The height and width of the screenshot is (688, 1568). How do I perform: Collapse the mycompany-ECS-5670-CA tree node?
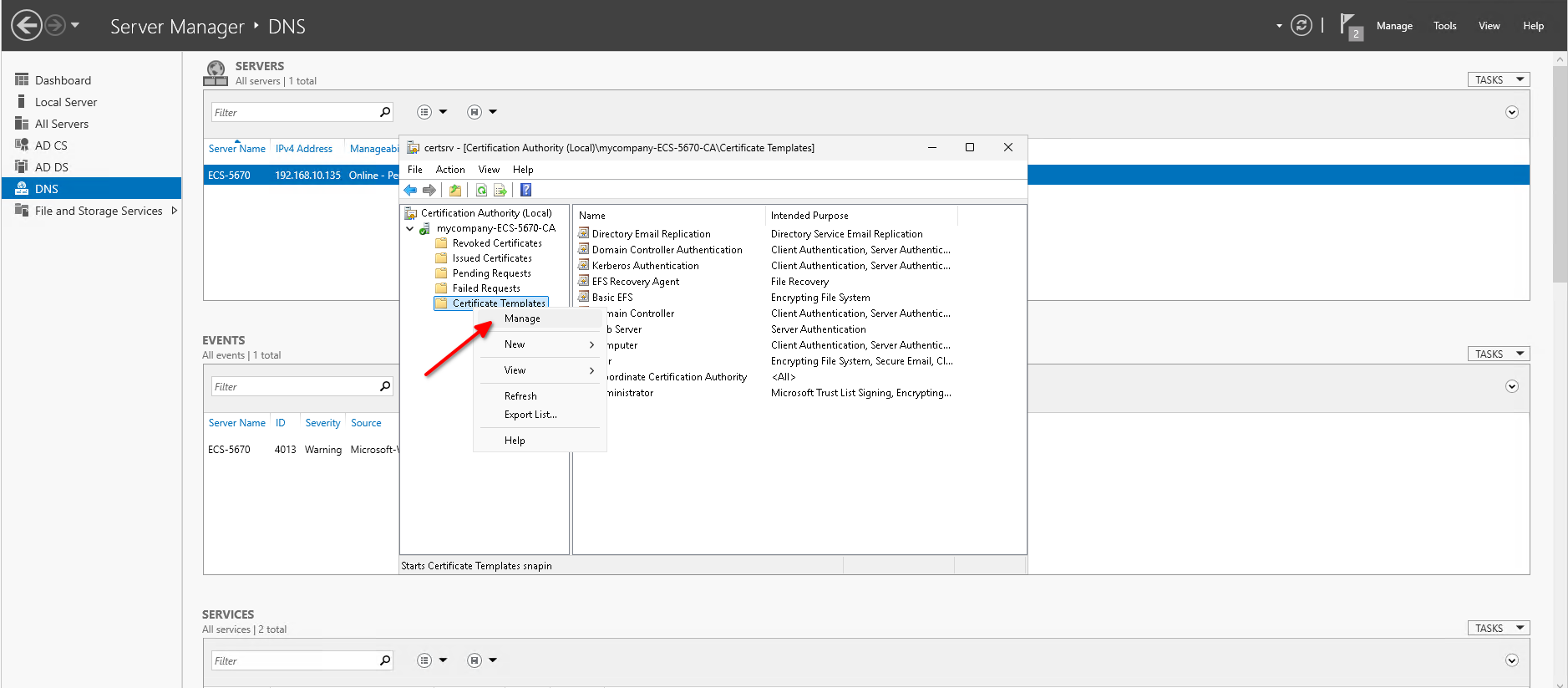pos(410,228)
